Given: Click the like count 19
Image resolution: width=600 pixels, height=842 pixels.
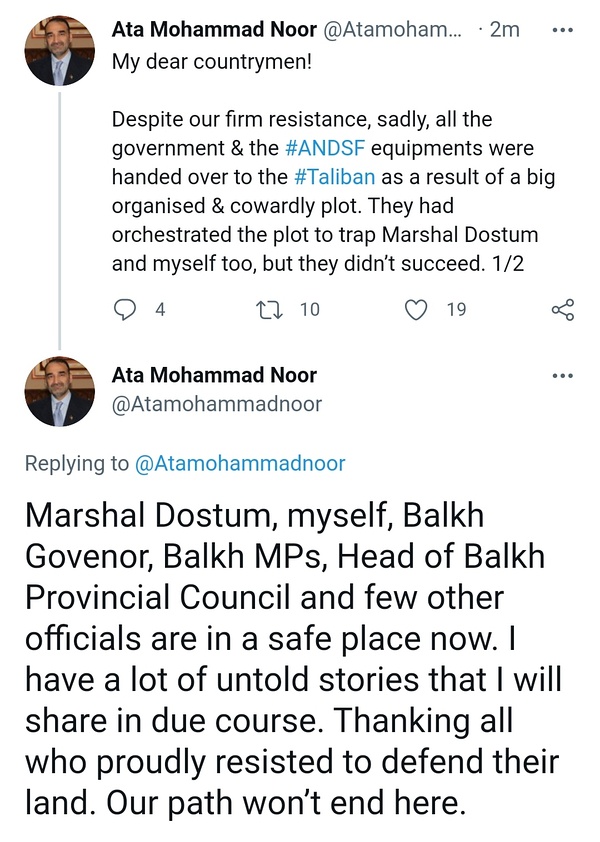Looking at the screenshot, I should (x=456, y=309).
